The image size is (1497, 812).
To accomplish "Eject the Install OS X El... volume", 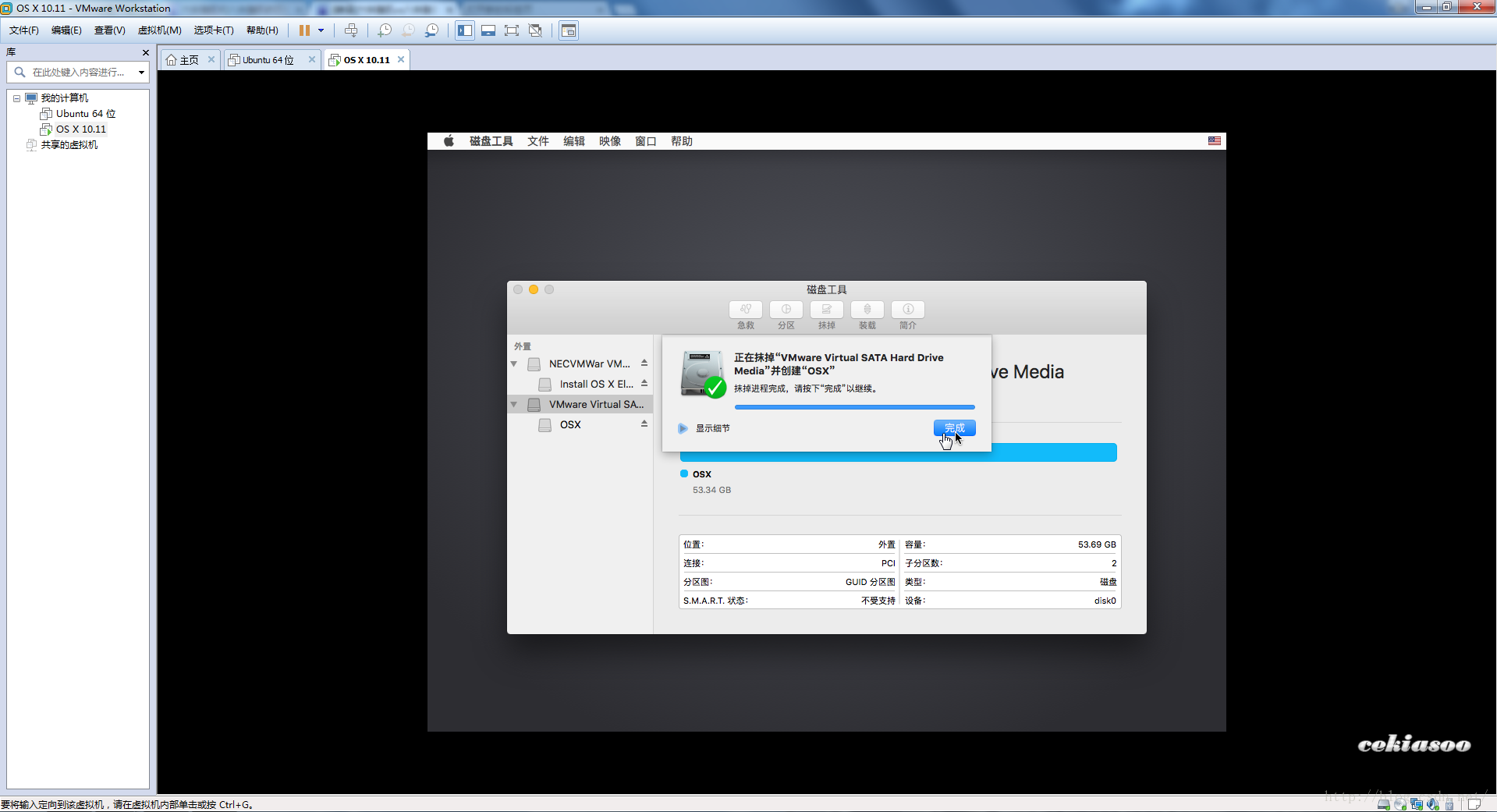I will 644,384.
